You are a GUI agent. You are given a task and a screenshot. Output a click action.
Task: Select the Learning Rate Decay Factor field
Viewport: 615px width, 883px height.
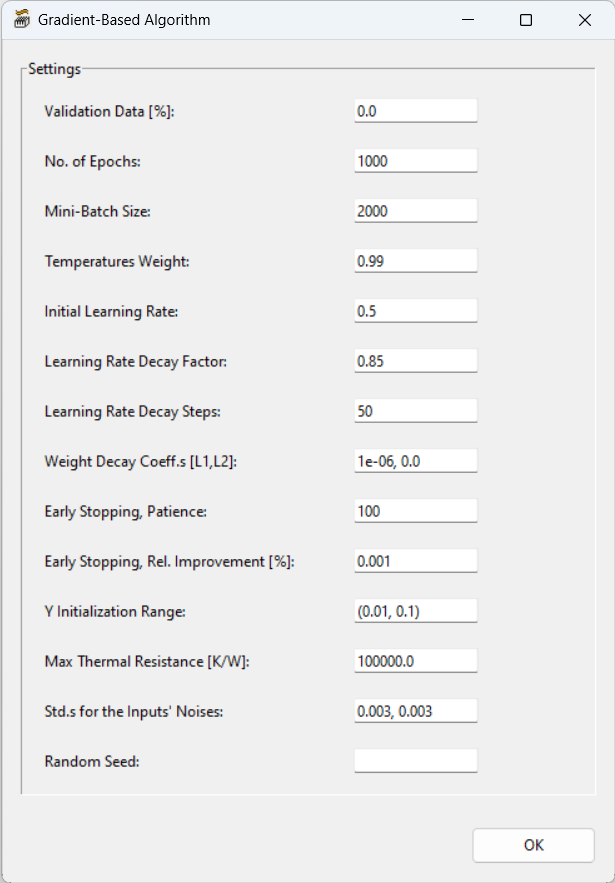(415, 360)
